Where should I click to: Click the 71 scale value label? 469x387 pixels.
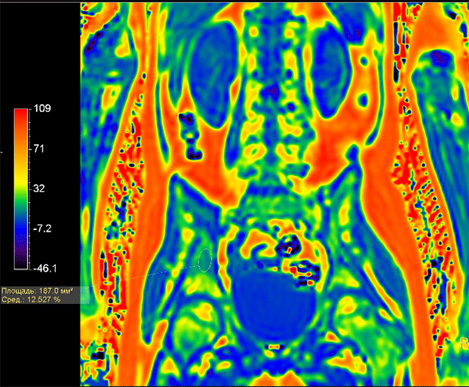tap(39, 149)
